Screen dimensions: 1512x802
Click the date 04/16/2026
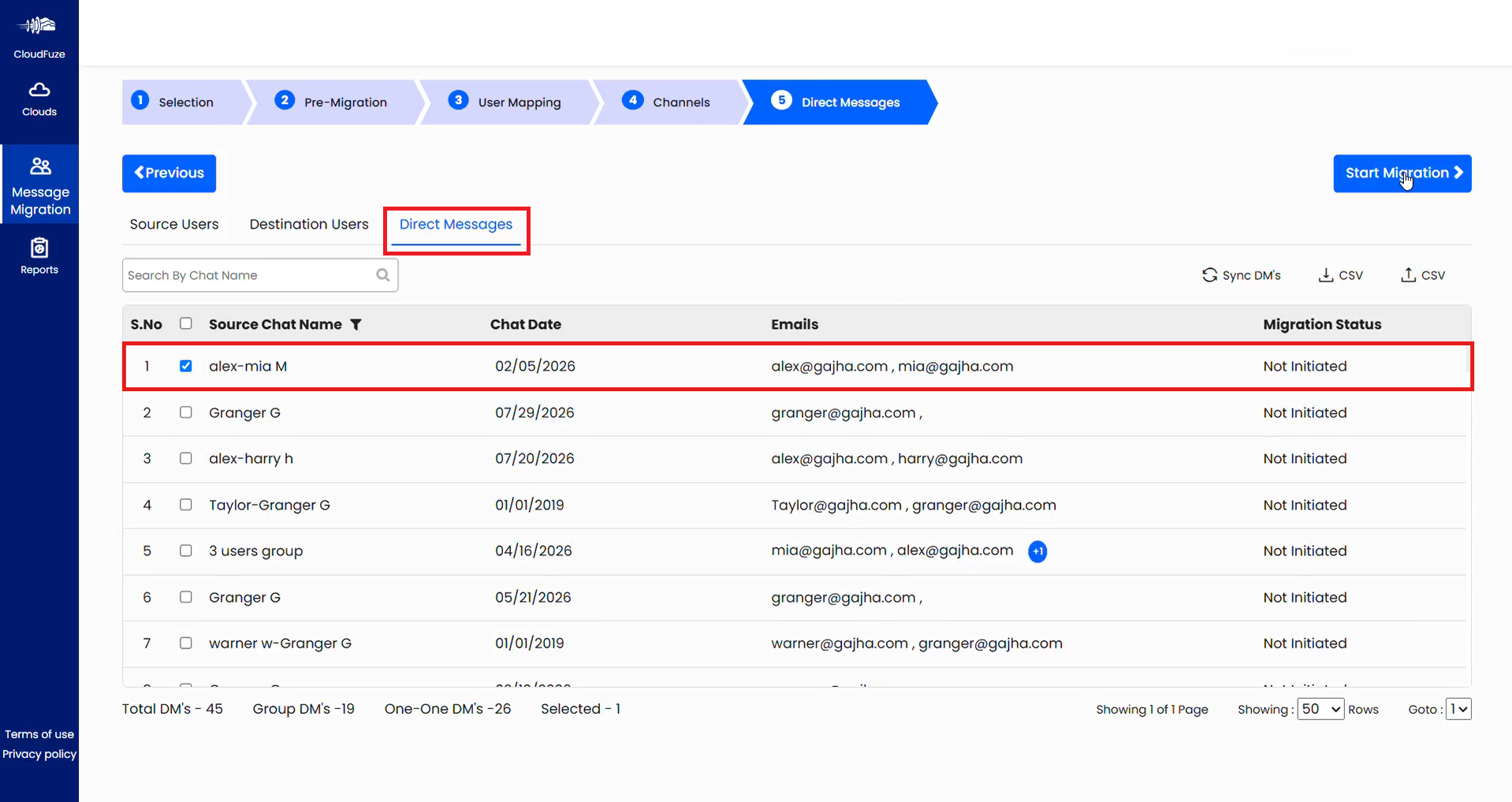pos(534,550)
